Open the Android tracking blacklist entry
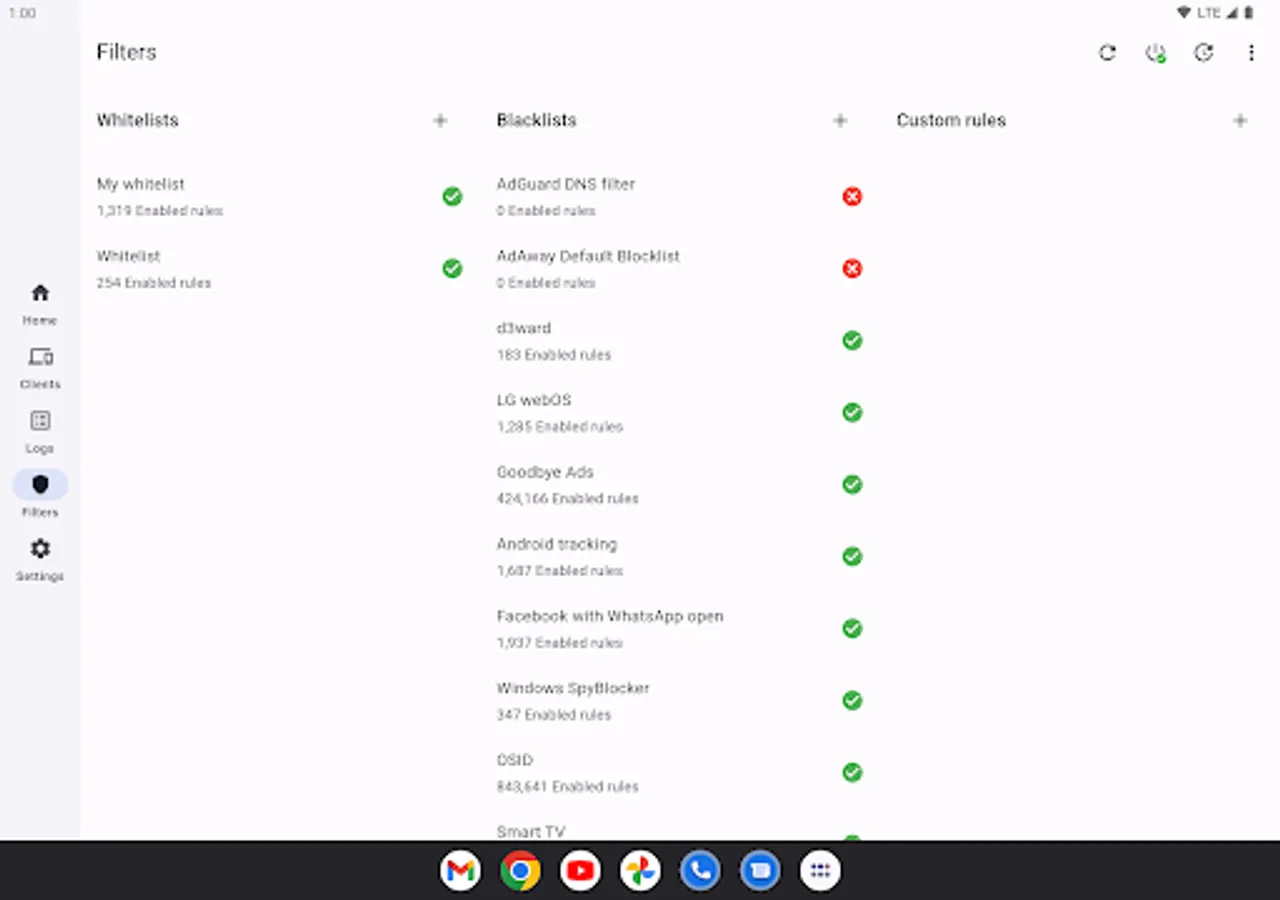This screenshot has width=1280, height=900. click(x=680, y=557)
